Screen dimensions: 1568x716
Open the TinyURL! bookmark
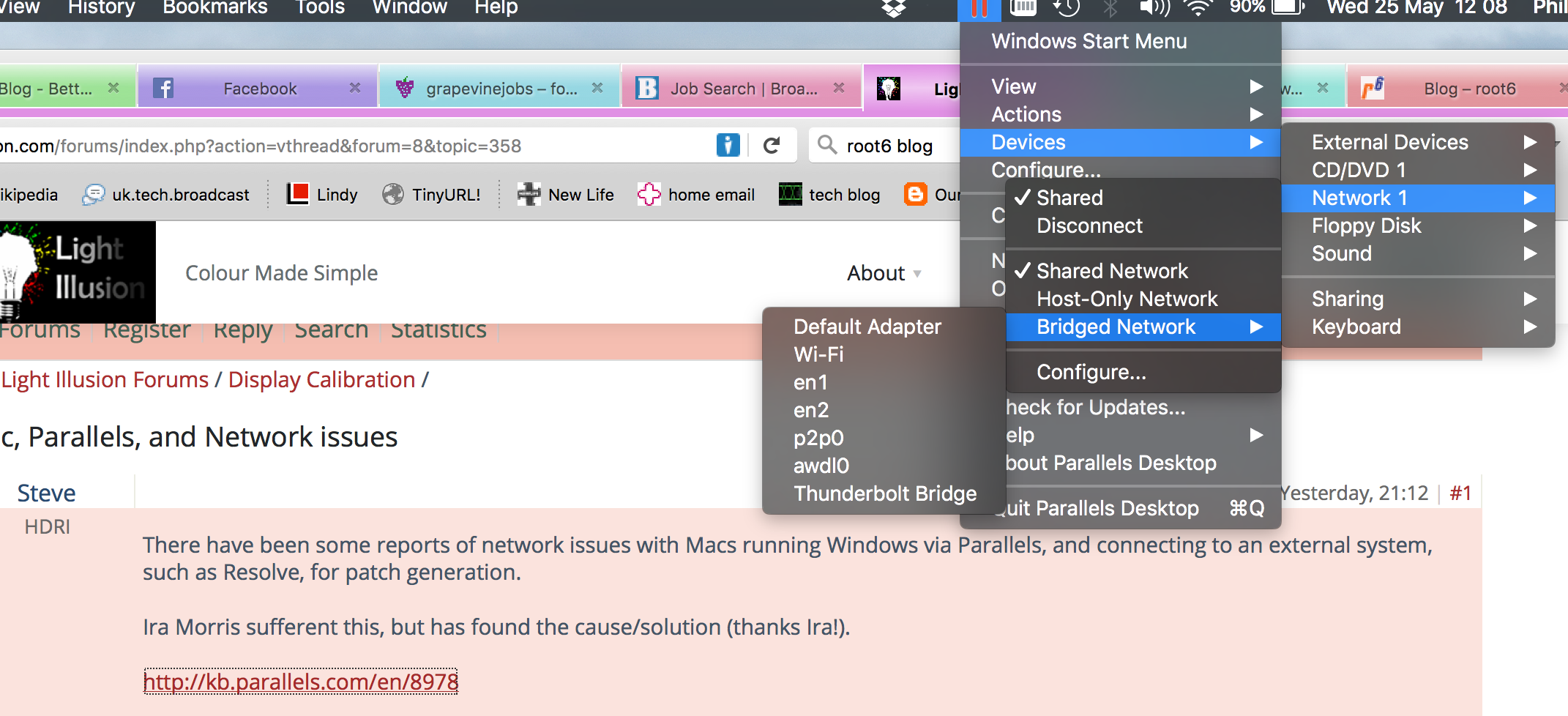[431, 195]
